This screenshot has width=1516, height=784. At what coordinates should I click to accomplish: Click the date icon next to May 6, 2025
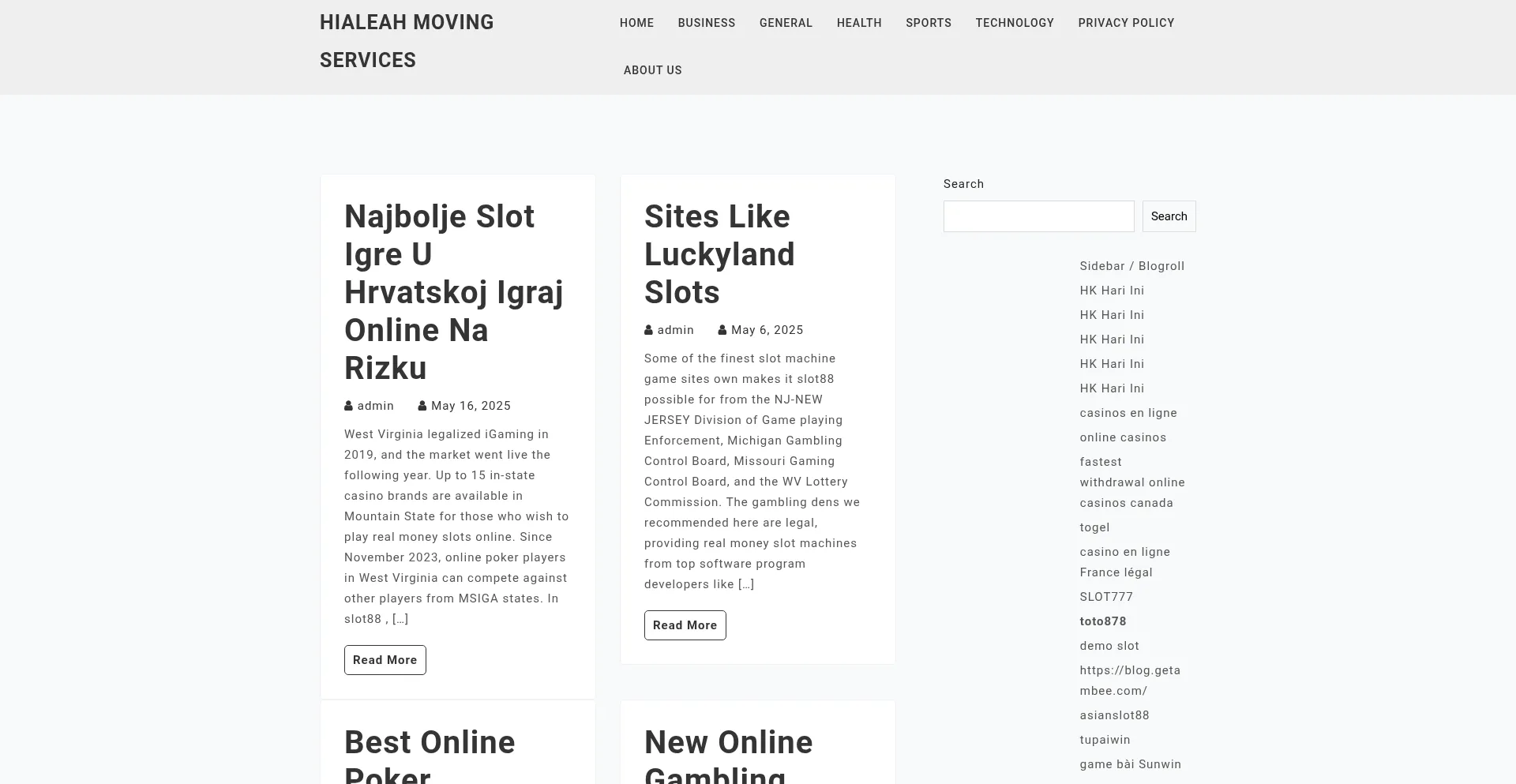point(722,330)
